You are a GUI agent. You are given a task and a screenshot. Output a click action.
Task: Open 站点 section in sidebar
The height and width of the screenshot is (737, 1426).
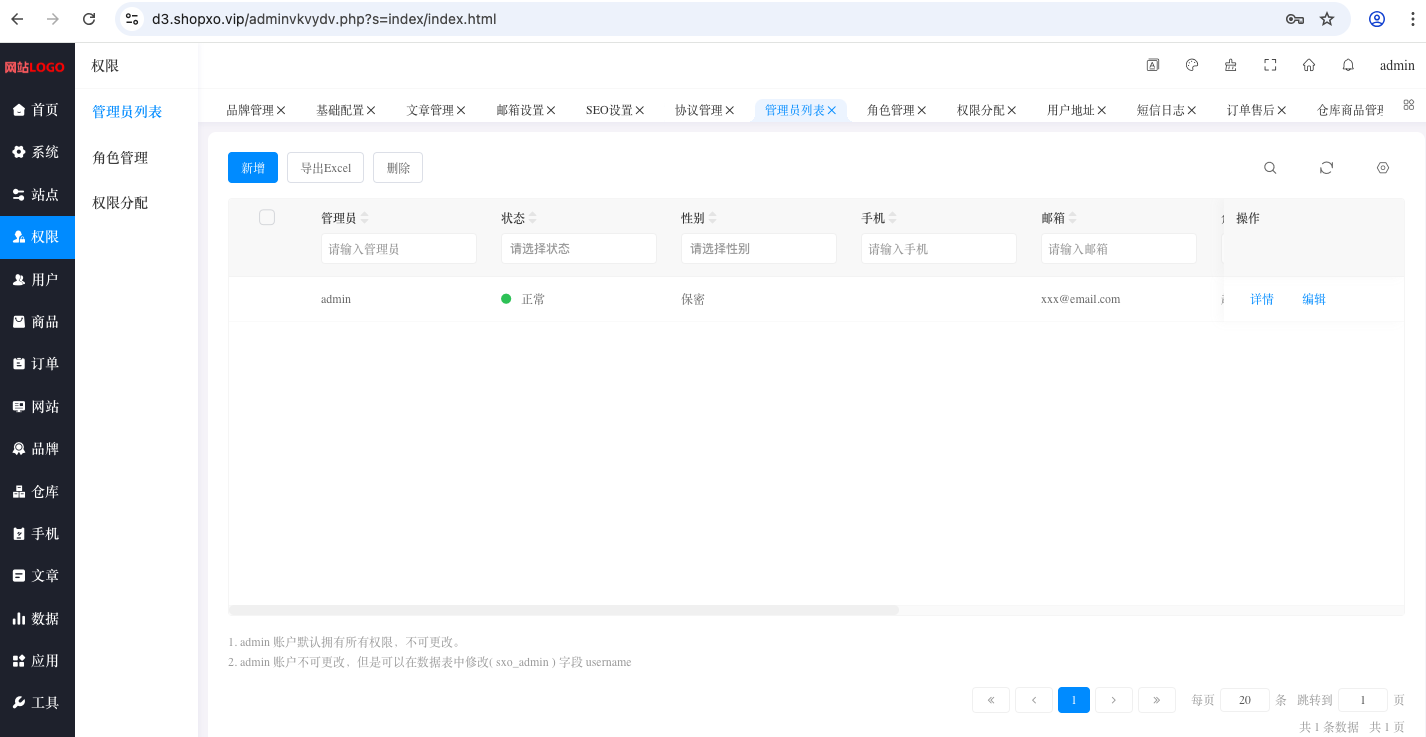point(37,195)
